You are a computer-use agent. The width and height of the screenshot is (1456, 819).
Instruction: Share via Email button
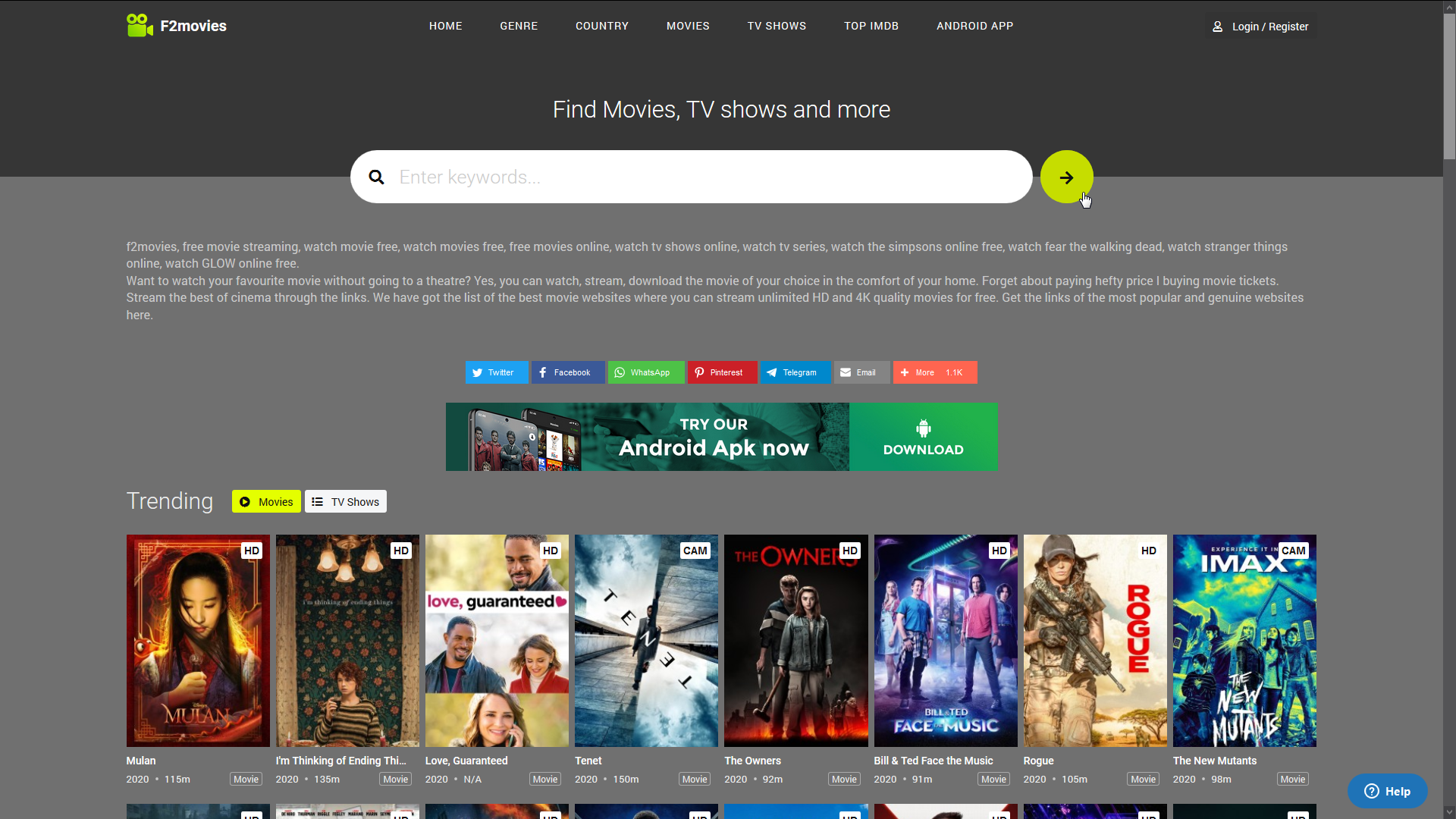click(861, 372)
